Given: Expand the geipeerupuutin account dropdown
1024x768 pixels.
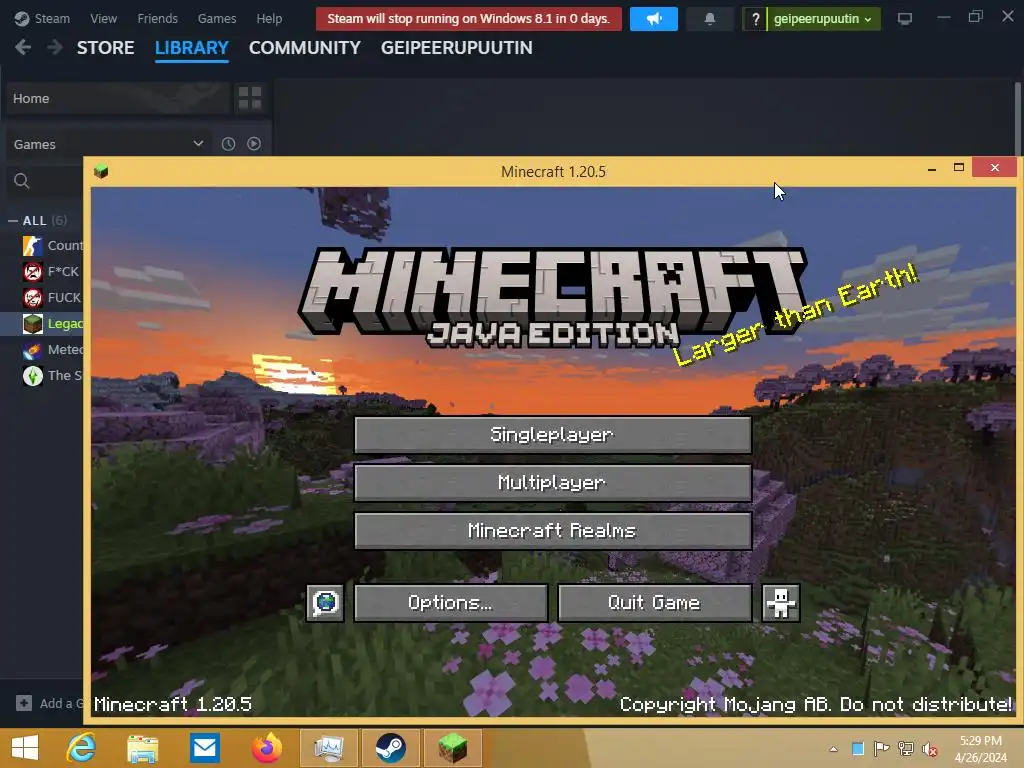Looking at the screenshot, I should 823,19.
